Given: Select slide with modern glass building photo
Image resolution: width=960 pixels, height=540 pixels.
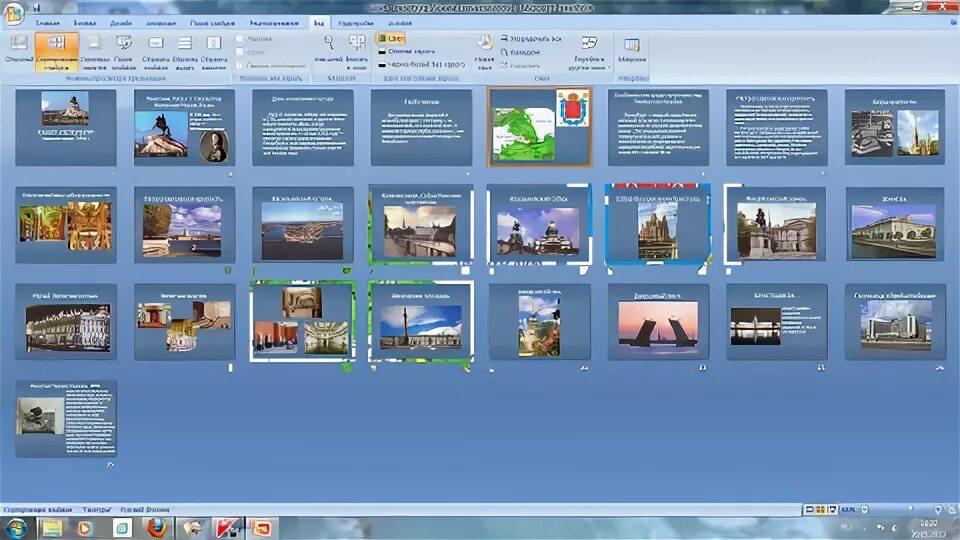Looking at the screenshot, I should click(895, 322).
